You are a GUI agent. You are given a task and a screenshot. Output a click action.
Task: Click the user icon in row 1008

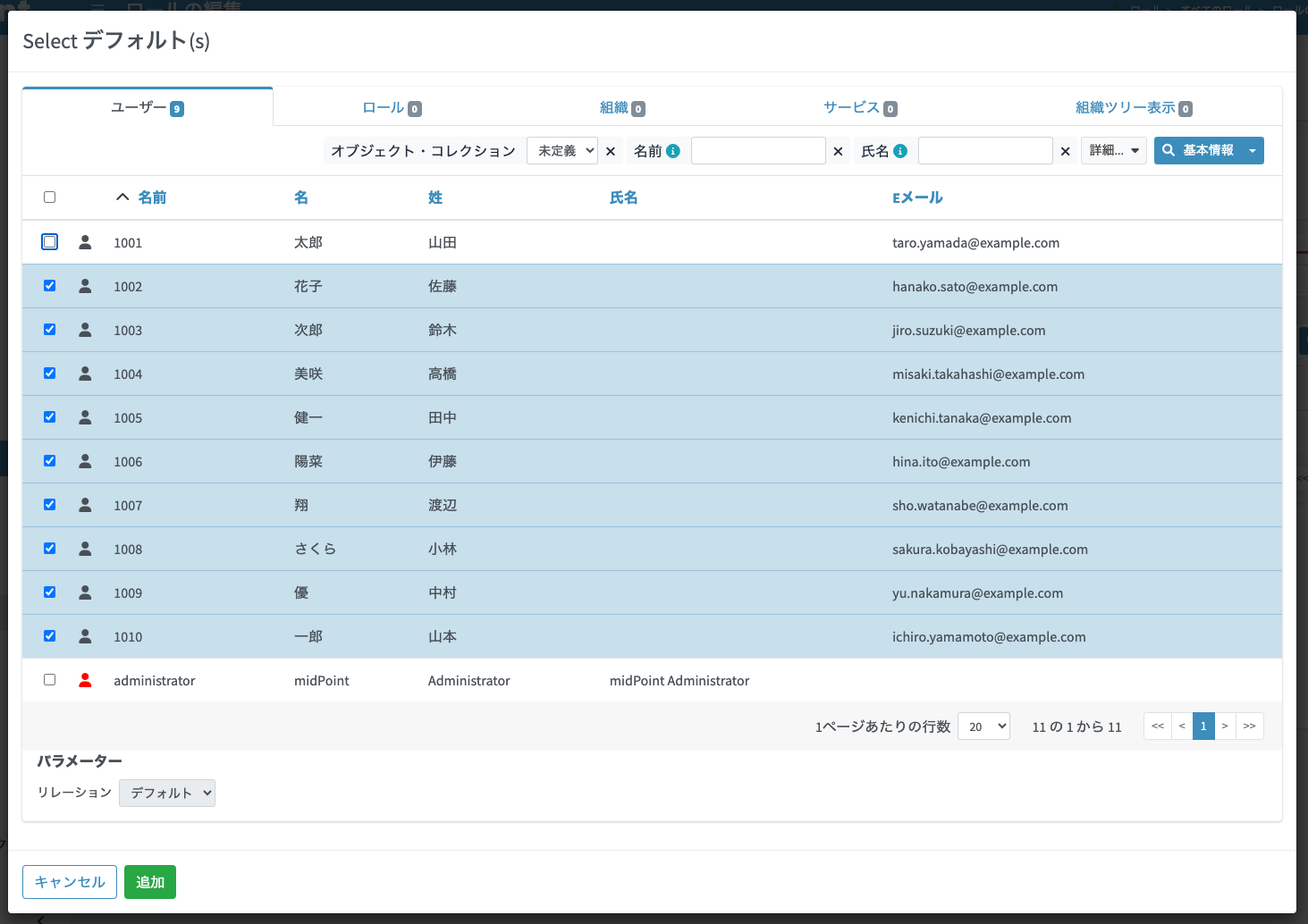(85, 549)
